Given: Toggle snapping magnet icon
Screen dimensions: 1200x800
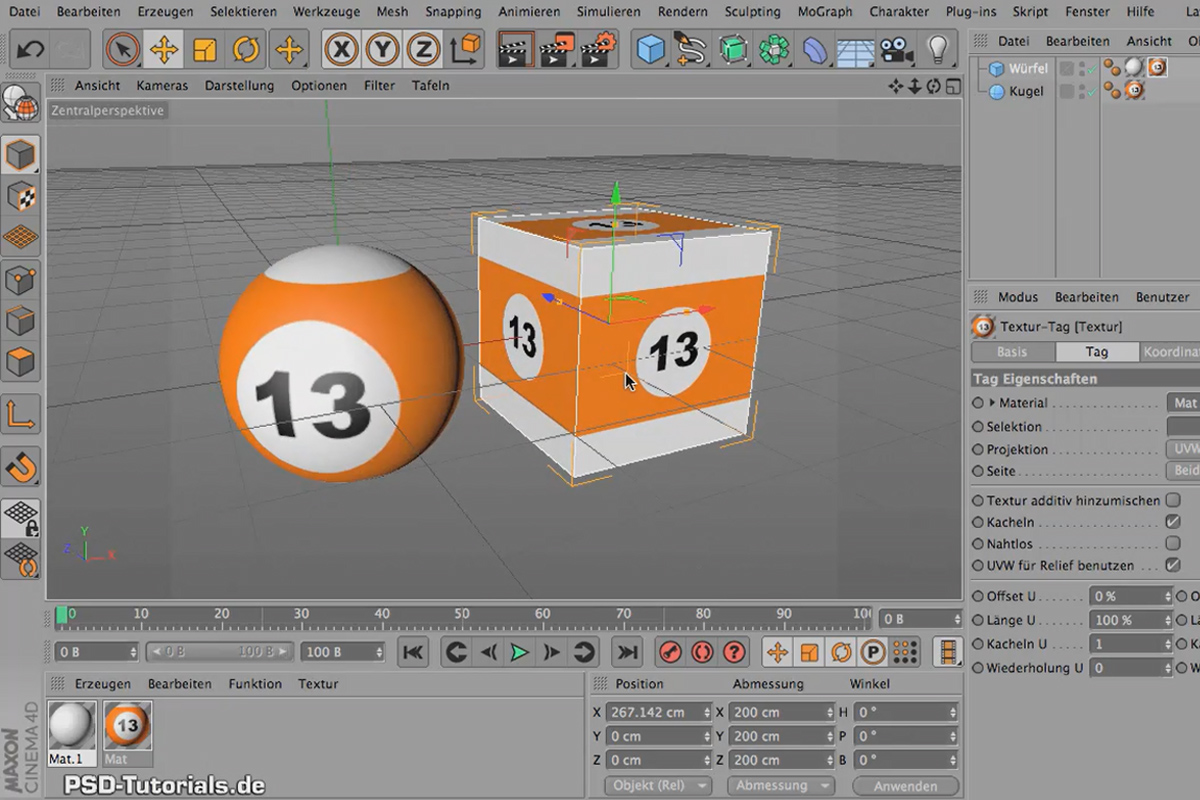Looking at the screenshot, I should tap(21, 466).
